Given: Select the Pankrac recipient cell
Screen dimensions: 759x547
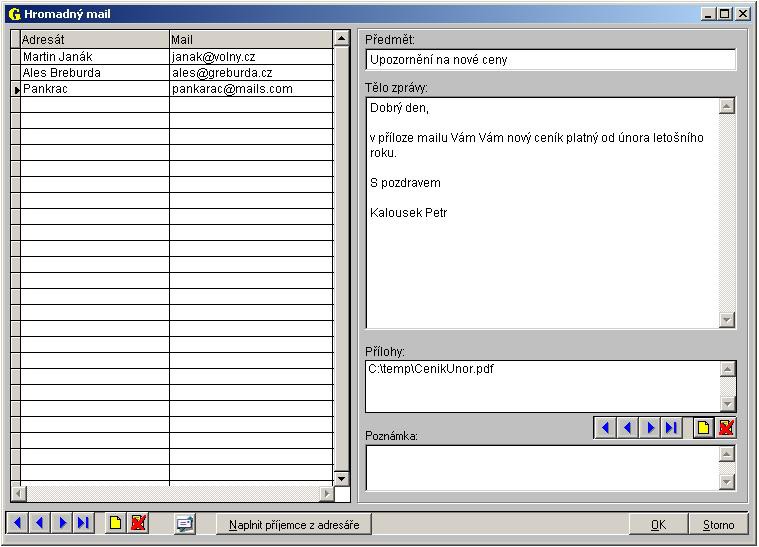Looking at the screenshot, I should [95, 89].
